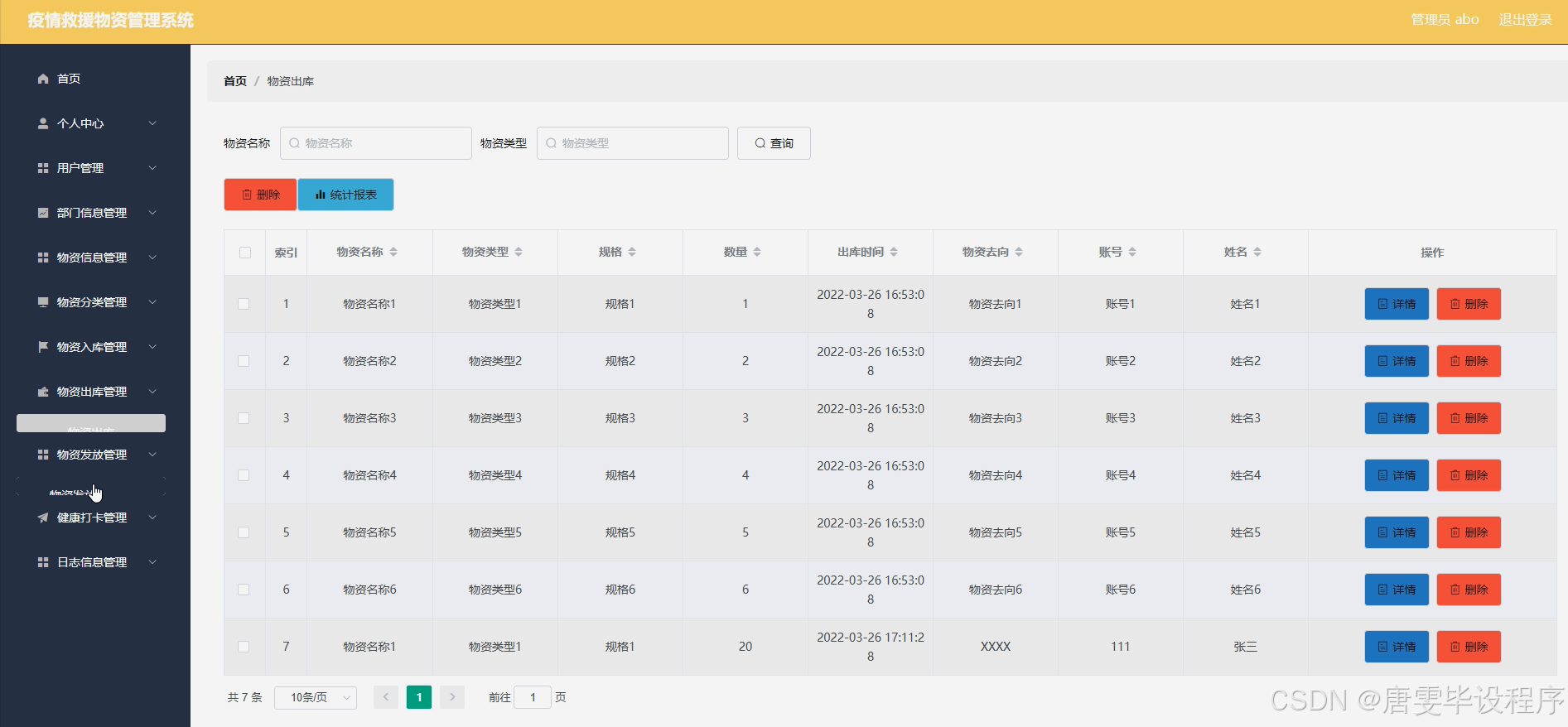Sort the 规格 column using its sort arrows

pos(632,252)
